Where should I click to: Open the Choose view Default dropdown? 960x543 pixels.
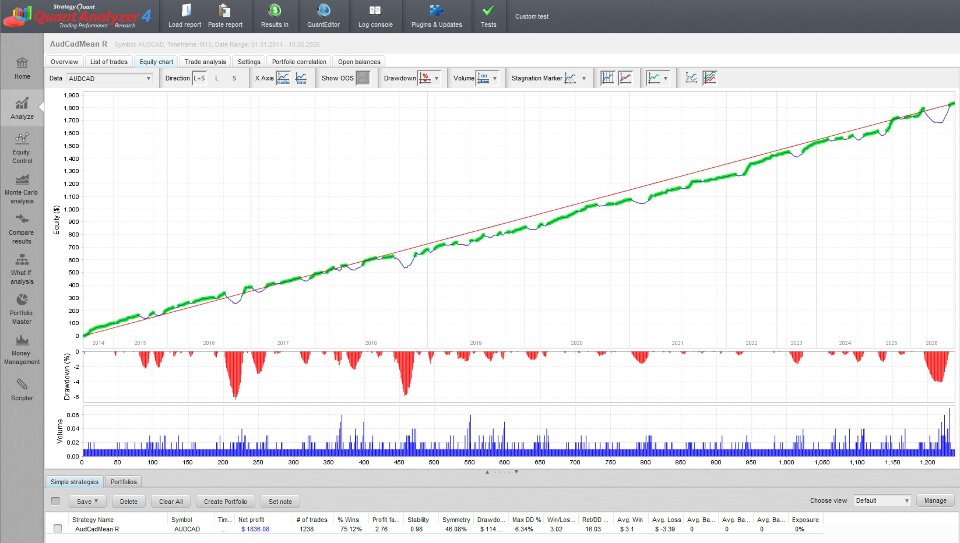tap(882, 501)
